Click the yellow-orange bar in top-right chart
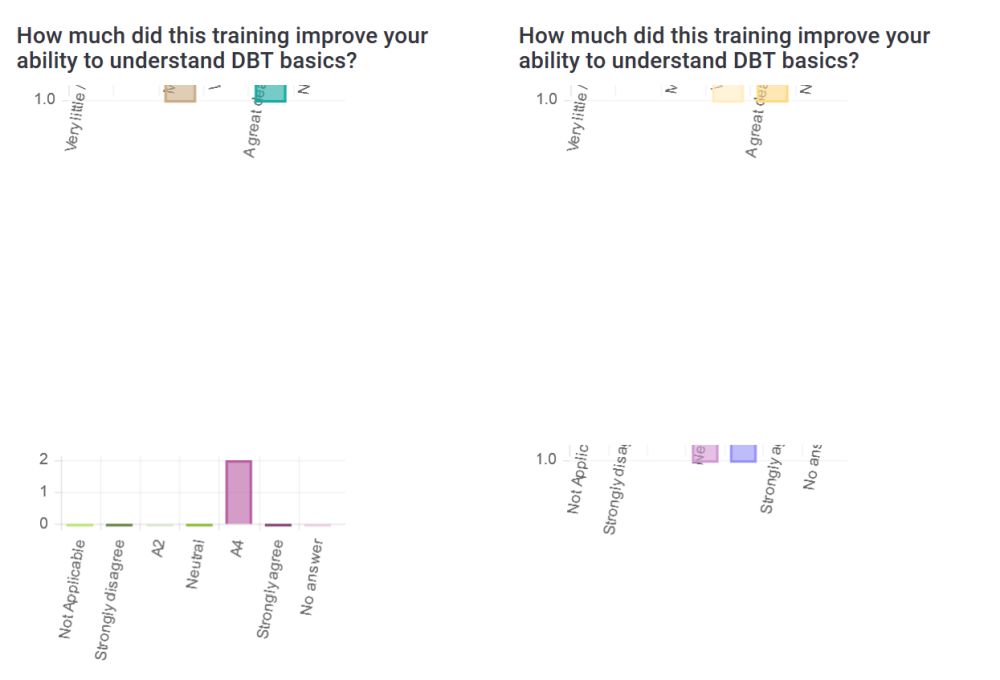Screen dimensions: 1000x680 click(x=774, y=93)
